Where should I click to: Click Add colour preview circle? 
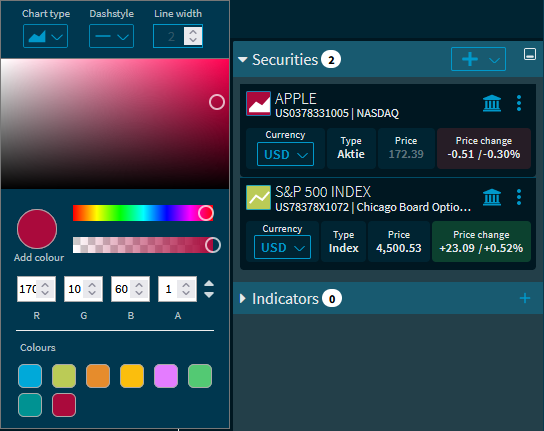(x=37, y=229)
